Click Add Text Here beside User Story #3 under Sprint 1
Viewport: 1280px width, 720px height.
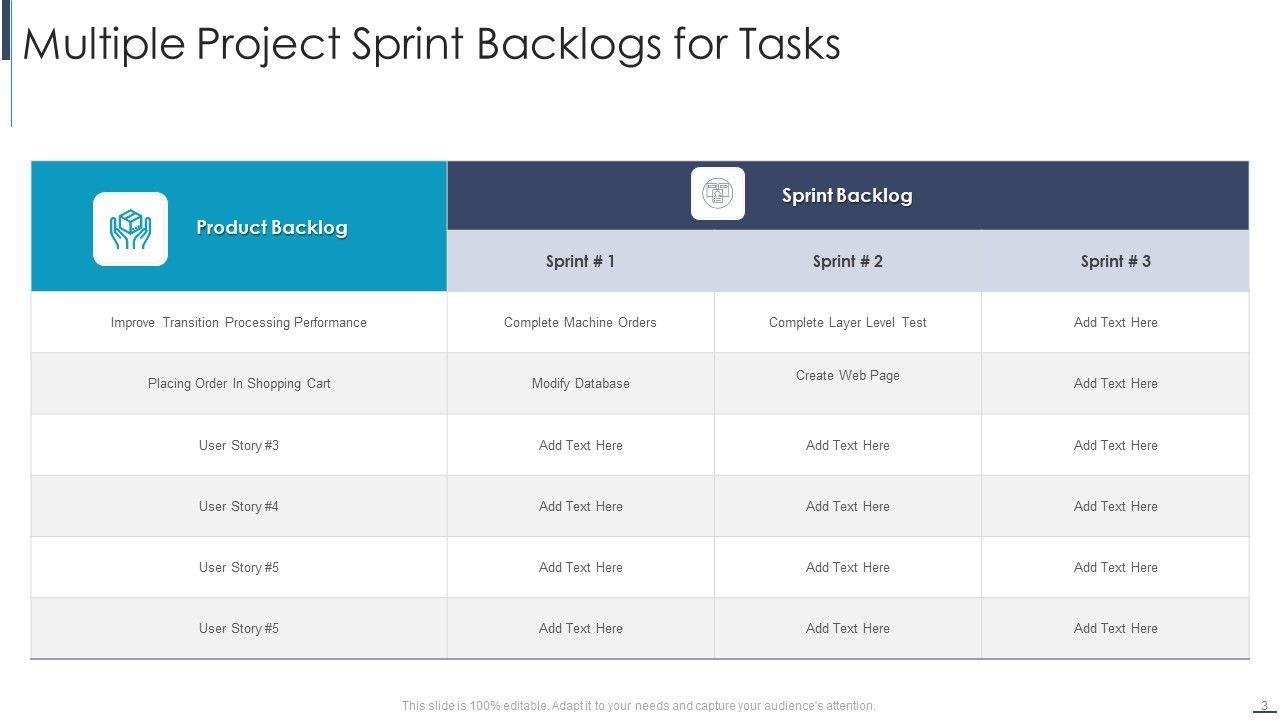click(x=580, y=446)
